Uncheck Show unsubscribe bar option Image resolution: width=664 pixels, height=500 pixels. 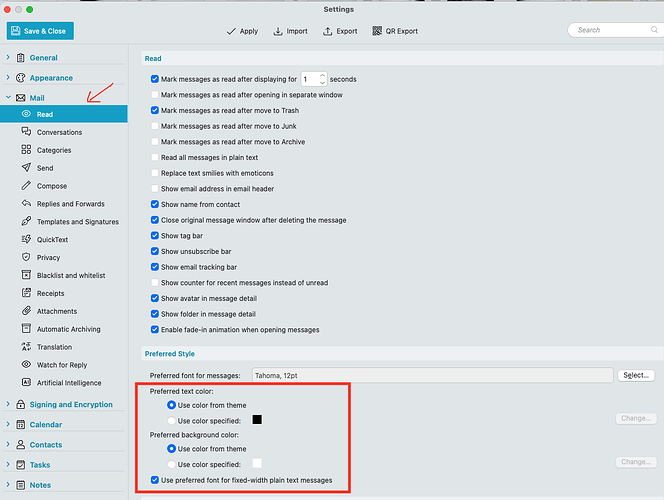(155, 251)
